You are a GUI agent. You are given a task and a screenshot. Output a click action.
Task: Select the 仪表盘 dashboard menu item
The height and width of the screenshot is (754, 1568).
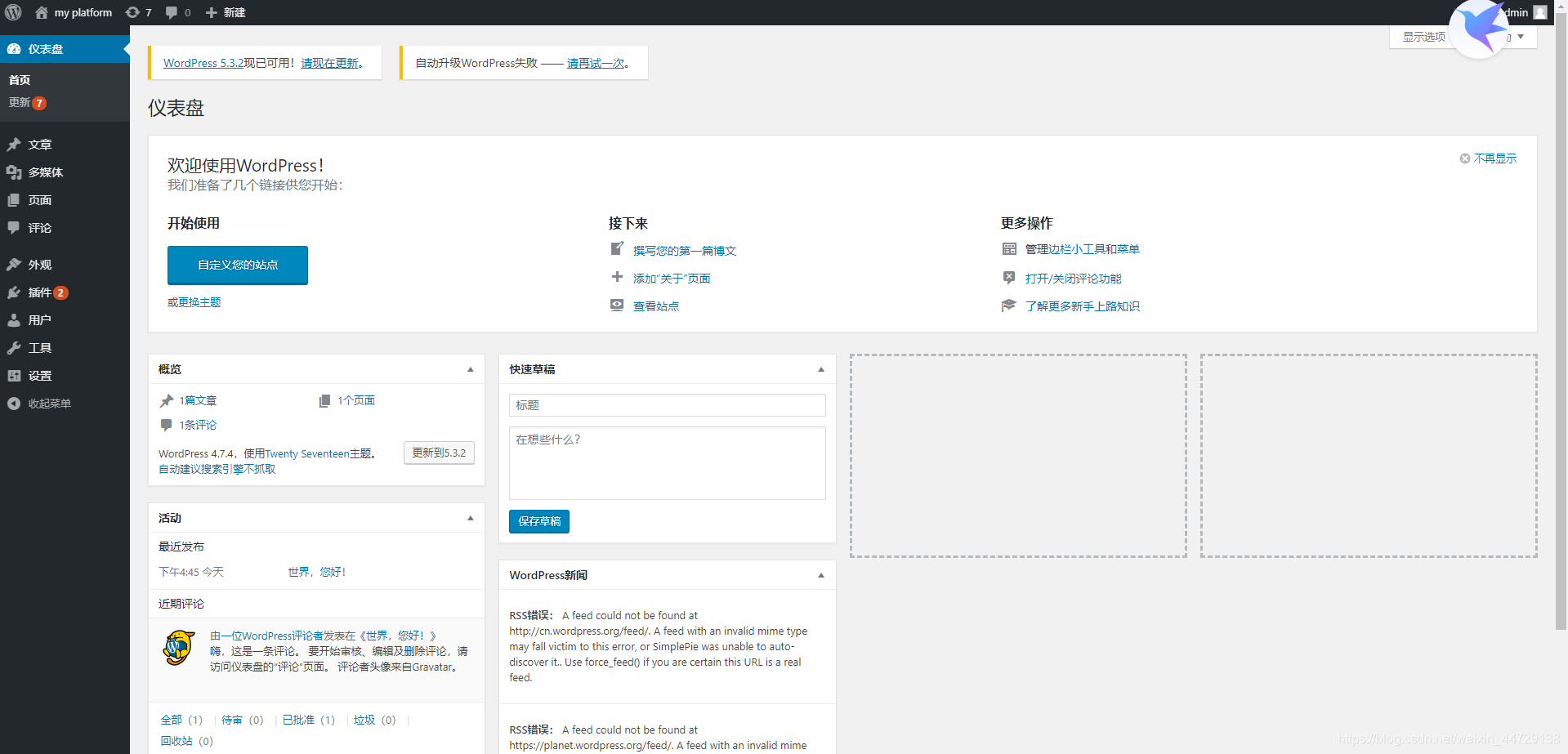tap(65, 49)
